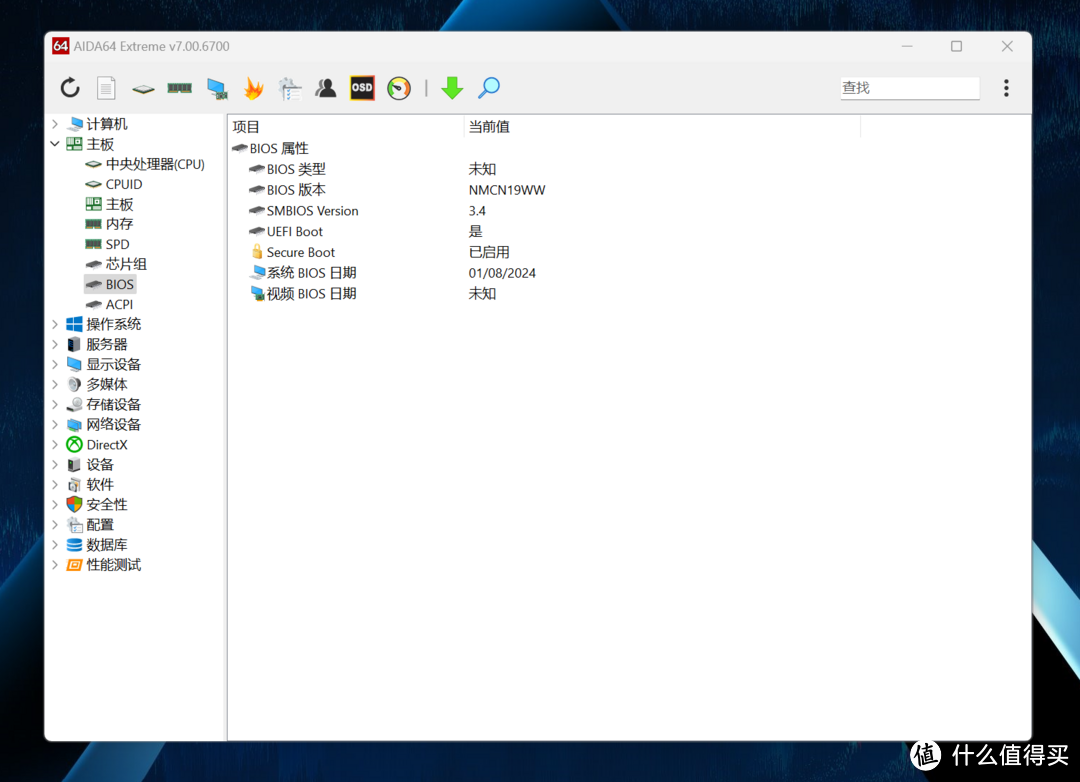Expand the 存储设备 tree node
The image size is (1080, 782).
[55, 404]
